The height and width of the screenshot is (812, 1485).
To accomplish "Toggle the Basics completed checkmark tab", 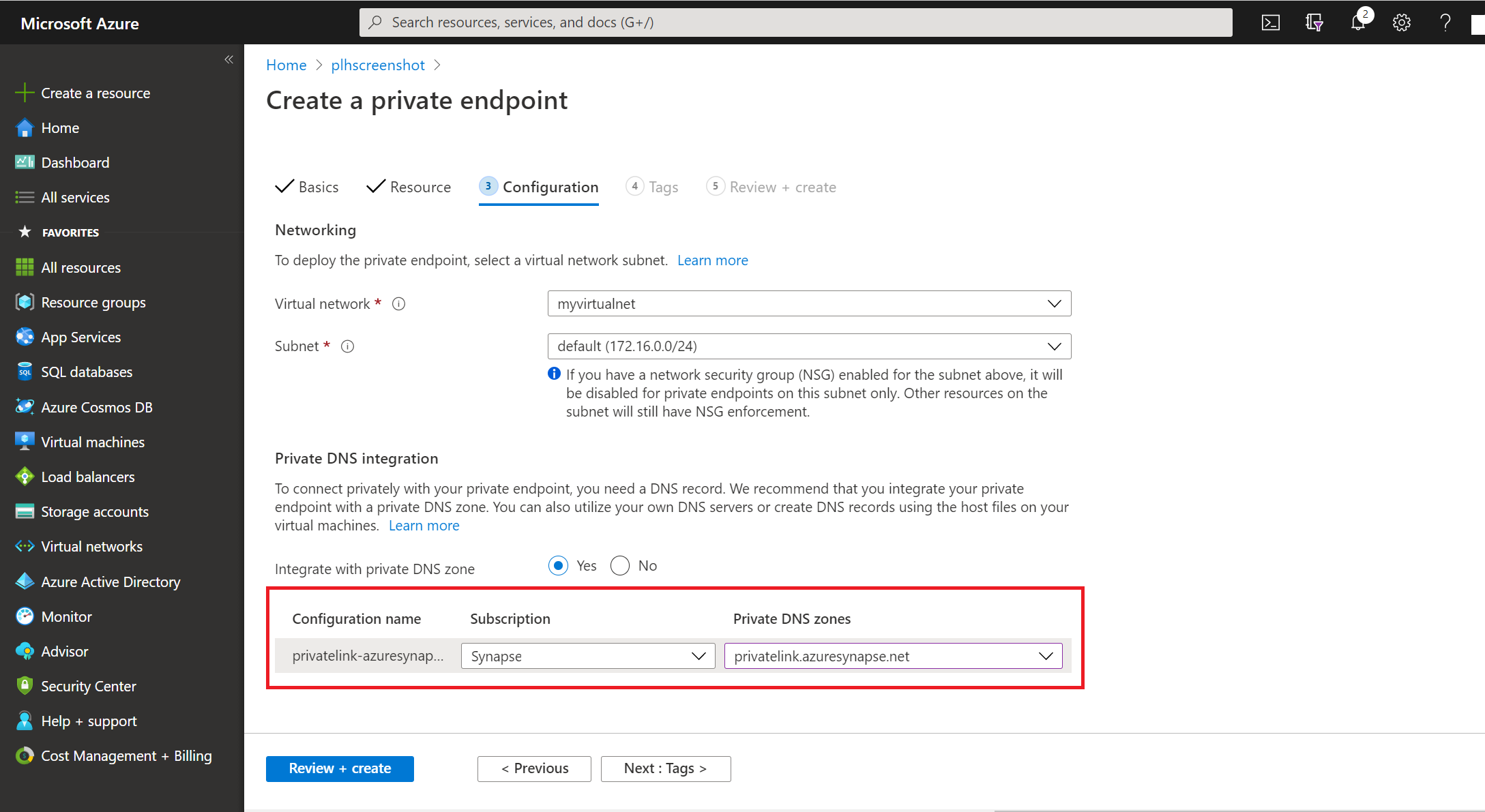I will [x=307, y=187].
